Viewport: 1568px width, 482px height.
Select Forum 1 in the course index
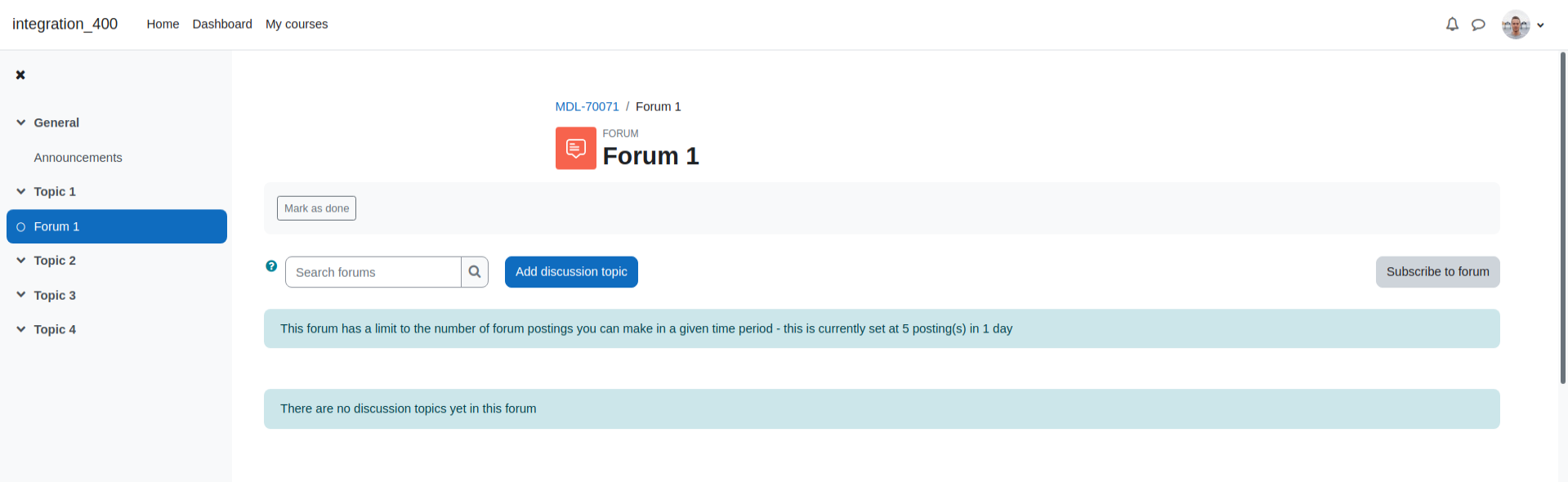(x=117, y=226)
